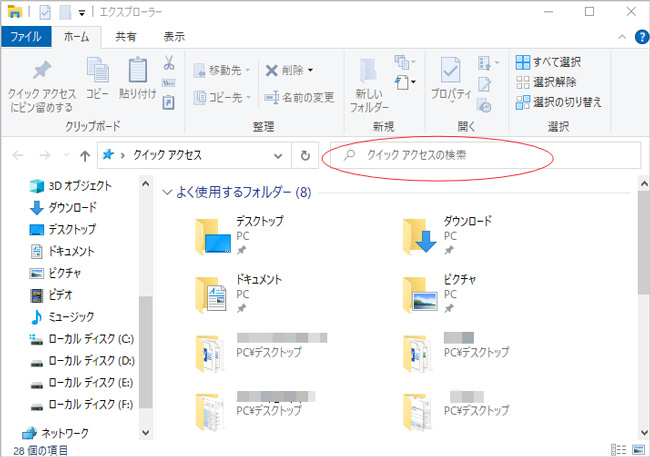Select Local Disk (C:) in navigation pane
The width and height of the screenshot is (650, 457).
pyautogui.click(x=82, y=339)
